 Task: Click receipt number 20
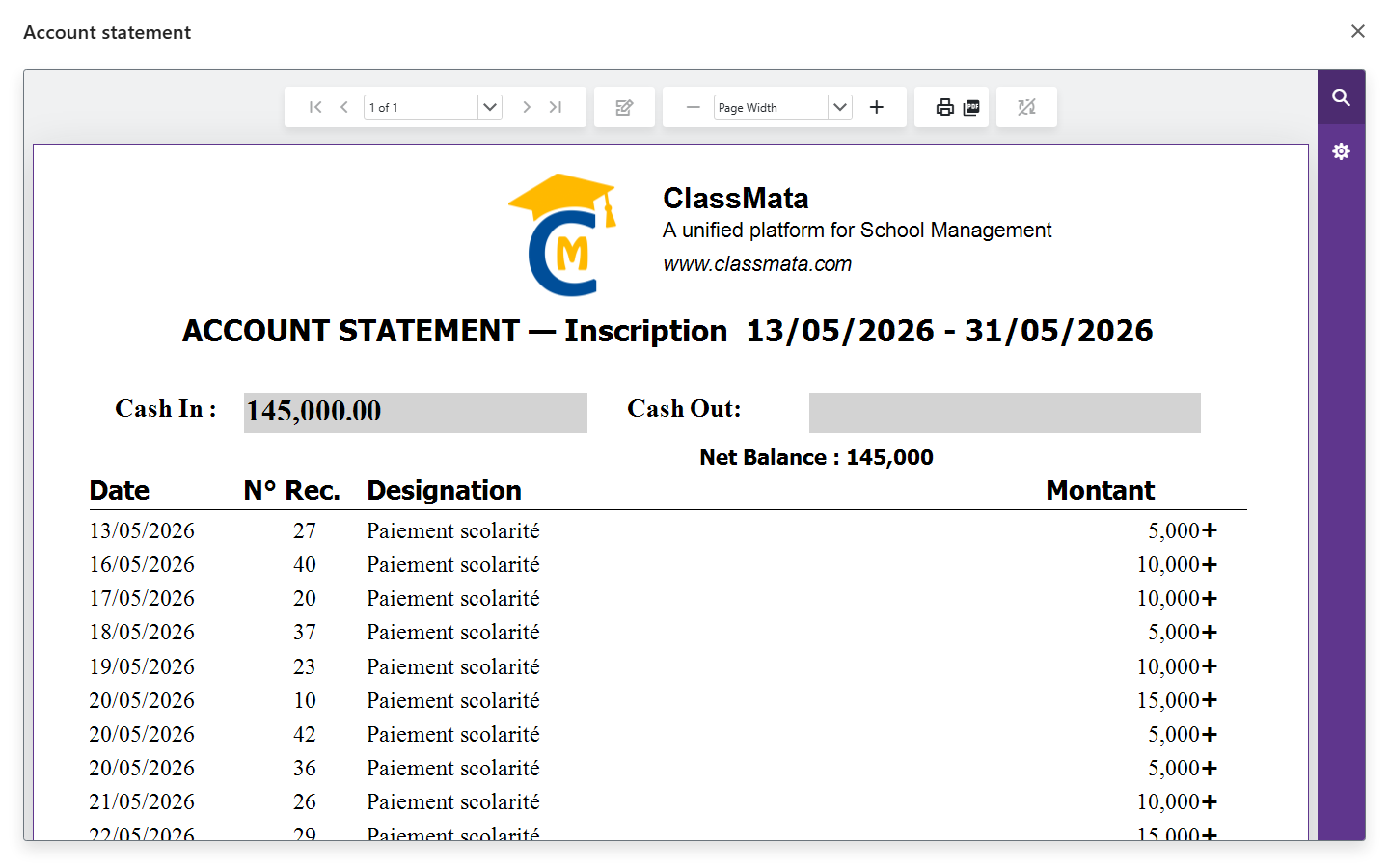[305, 599]
